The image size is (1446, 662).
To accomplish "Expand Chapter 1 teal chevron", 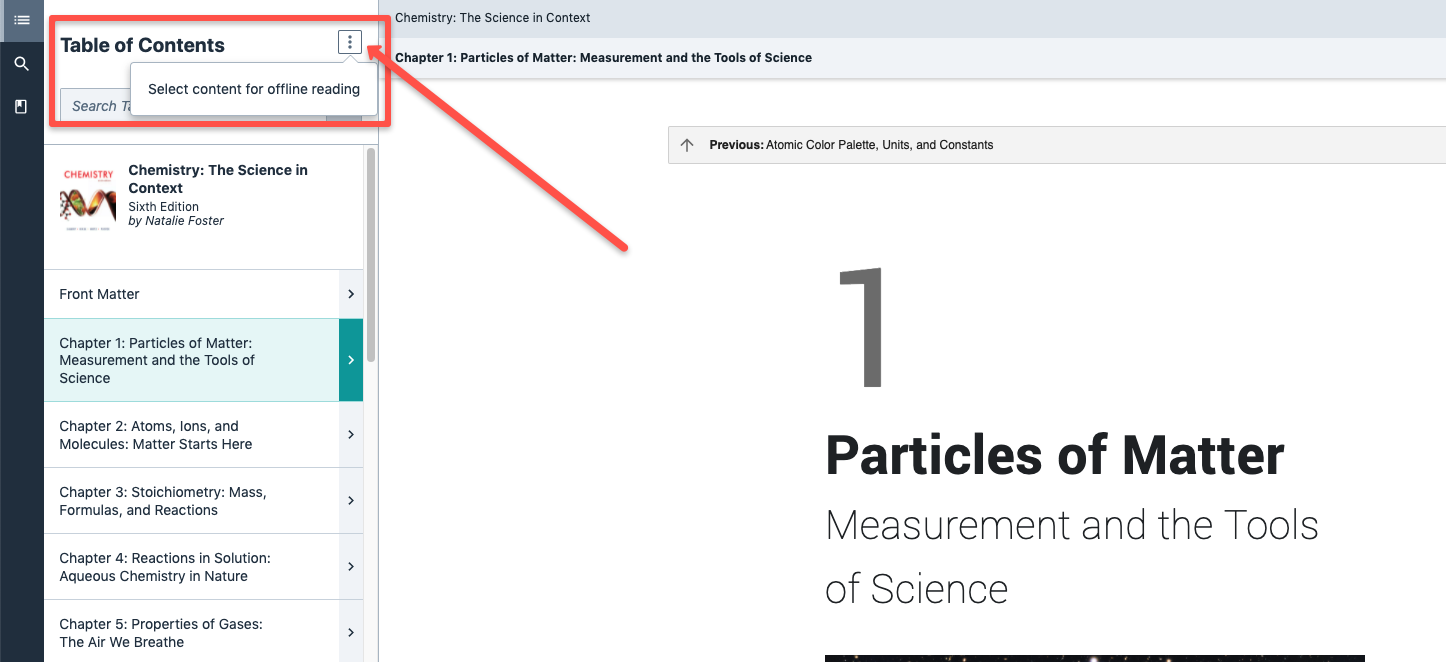I will coord(351,360).
